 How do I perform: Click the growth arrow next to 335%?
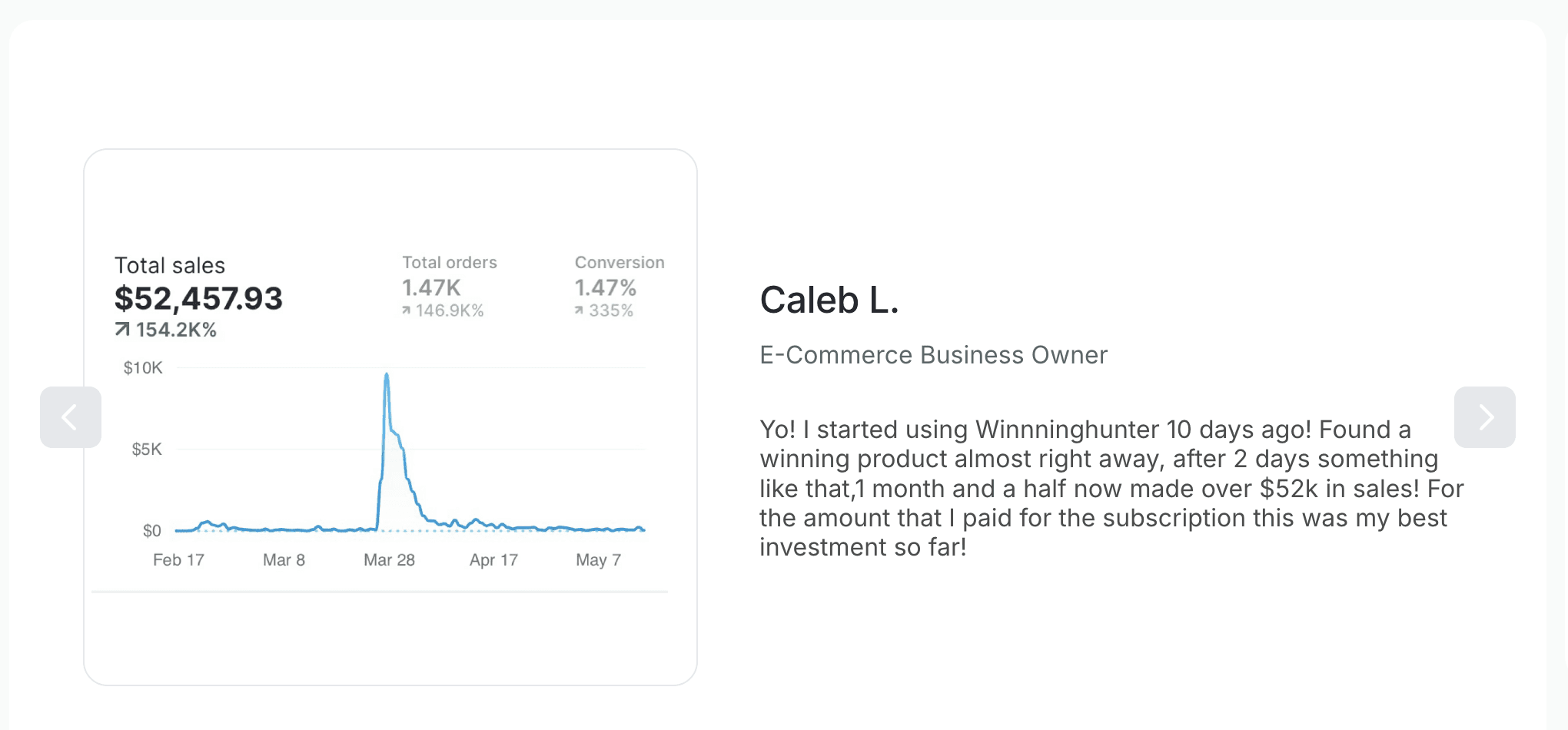click(579, 310)
